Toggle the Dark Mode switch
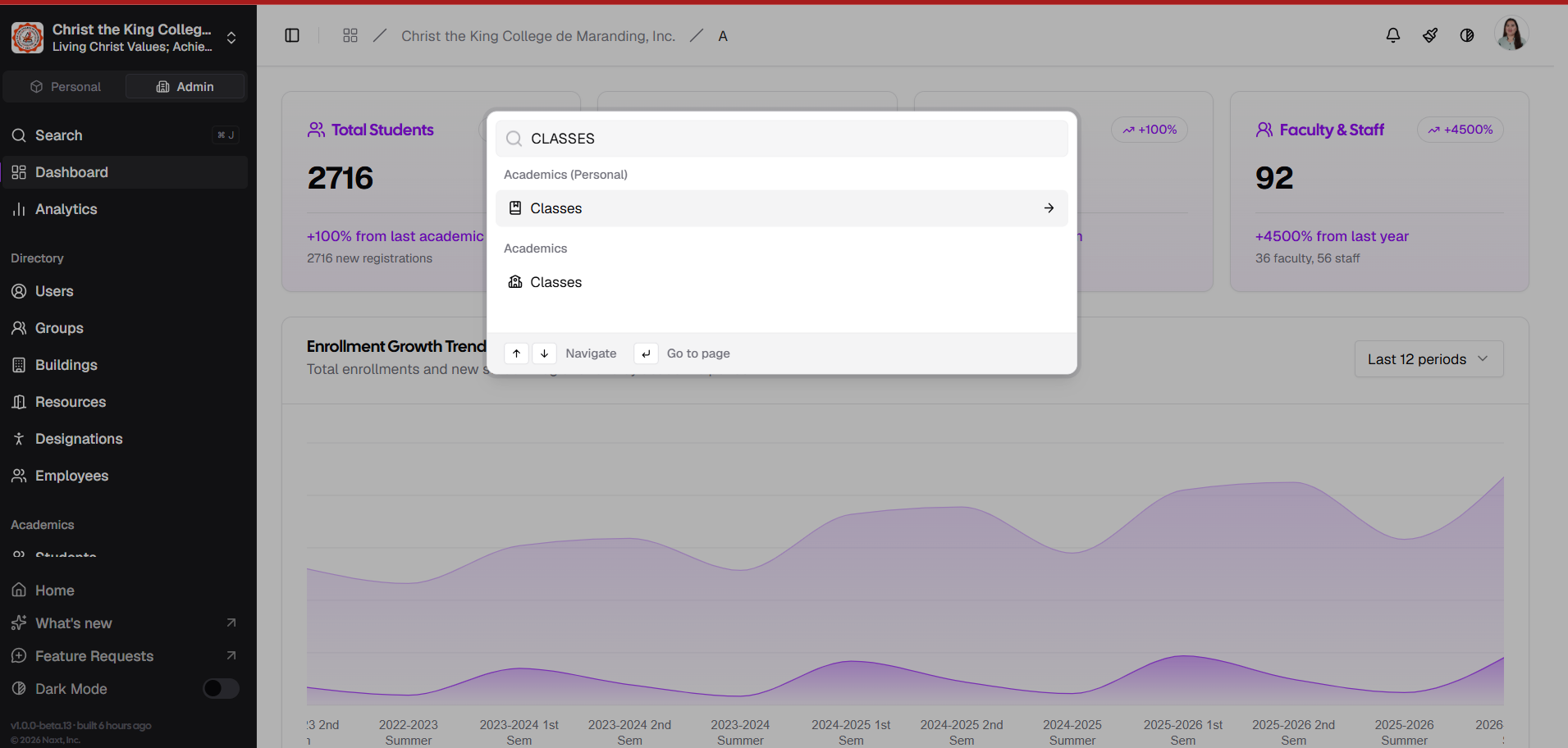 [221, 689]
